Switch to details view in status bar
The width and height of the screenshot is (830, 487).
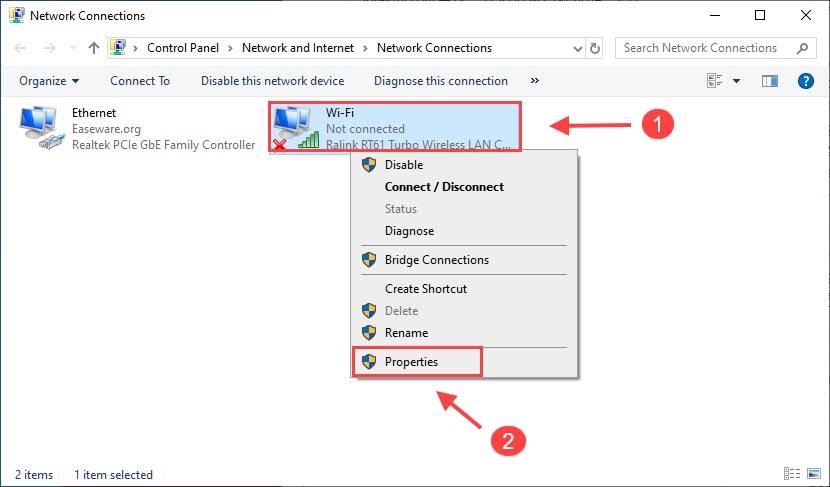click(792, 475)
